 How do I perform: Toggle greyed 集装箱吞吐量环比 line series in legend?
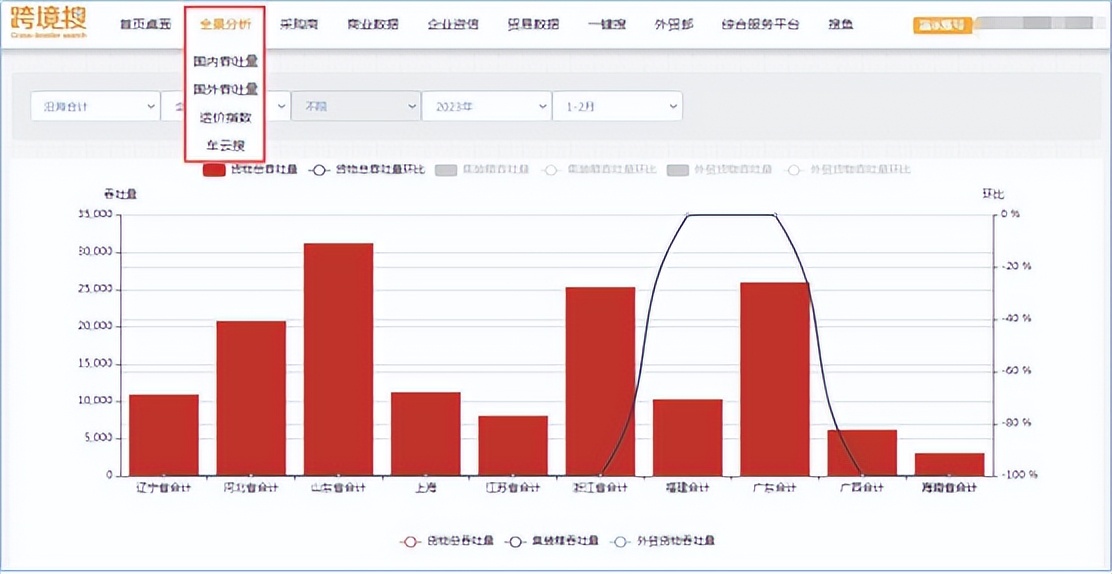coord(599,170)
